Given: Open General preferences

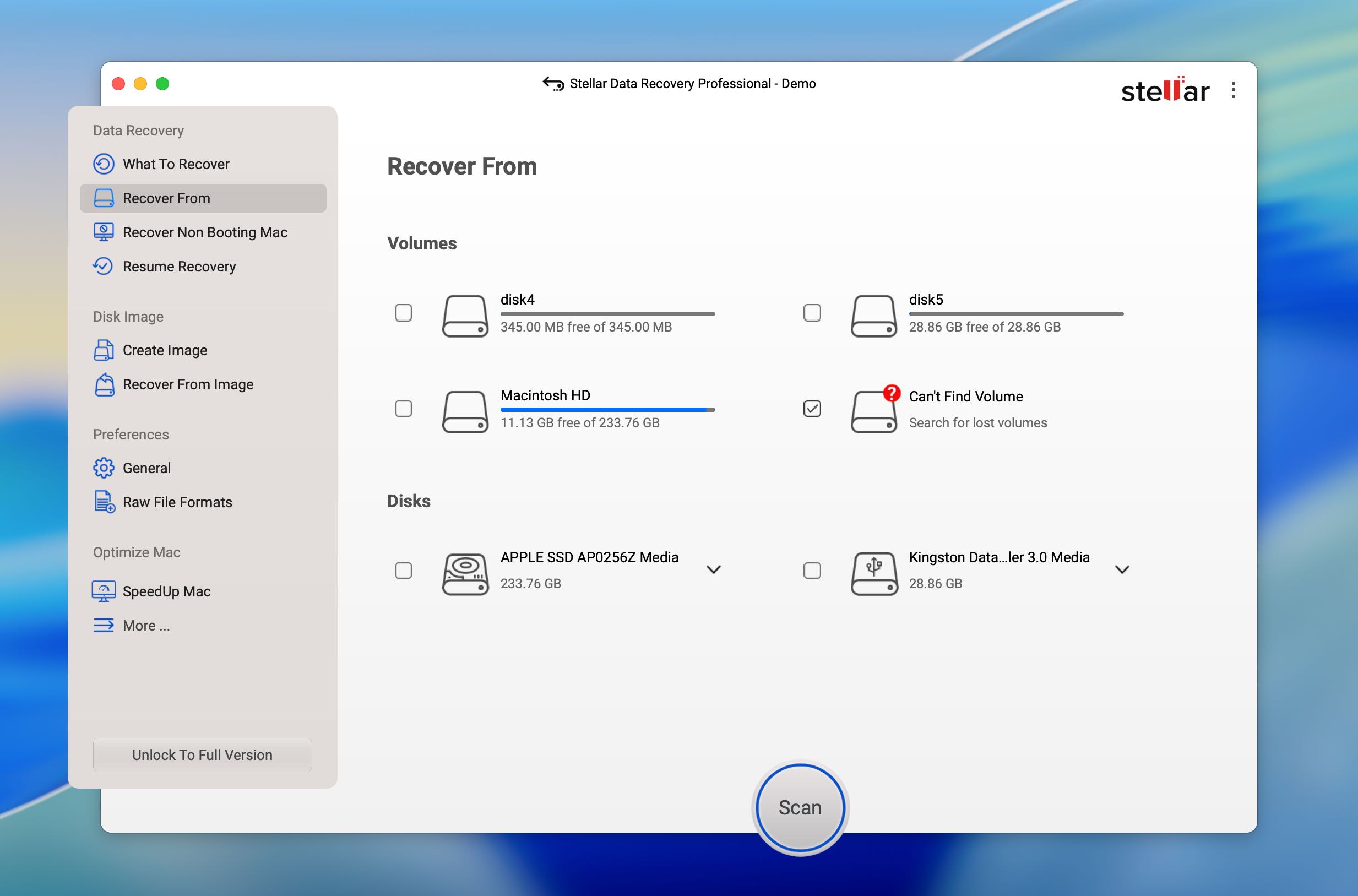Looking at the screenshot, I should (203, 468).
